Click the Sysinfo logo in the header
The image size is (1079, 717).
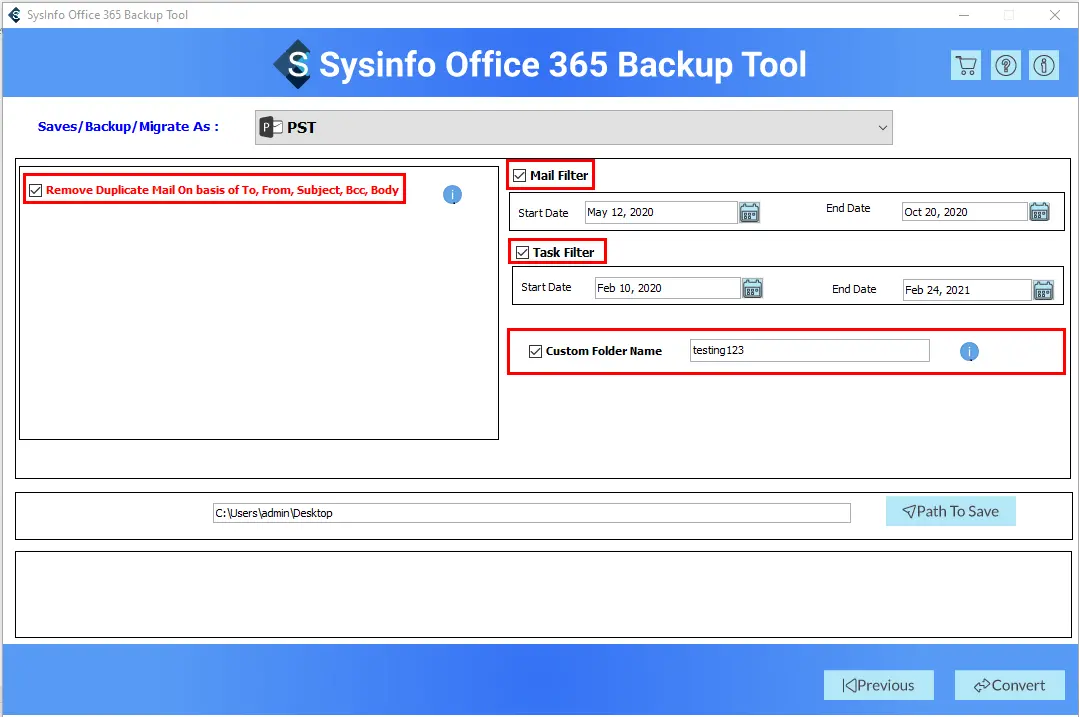click(x=292, y=64)
